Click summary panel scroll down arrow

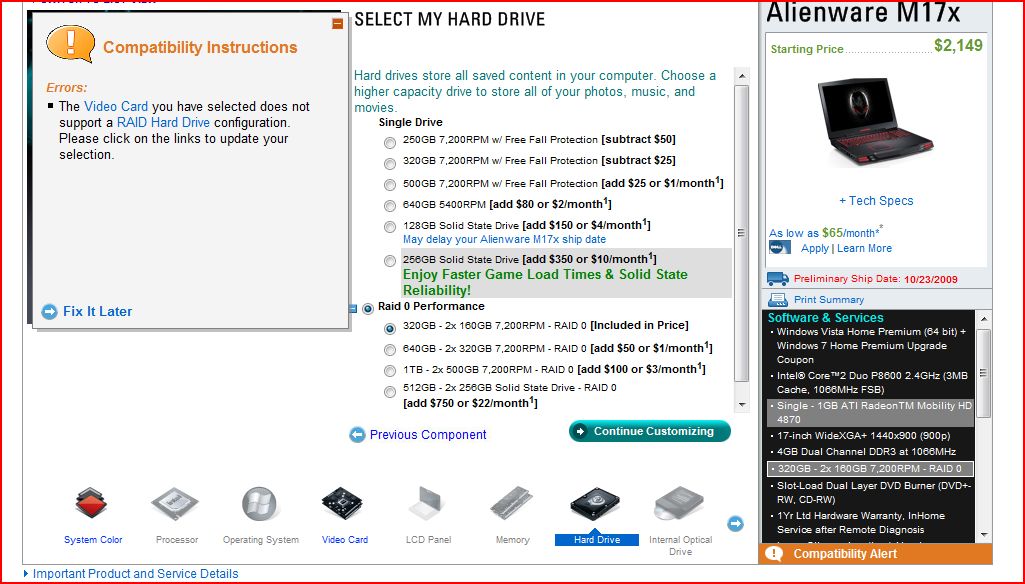pyautogui.click(x=984, y=536)
